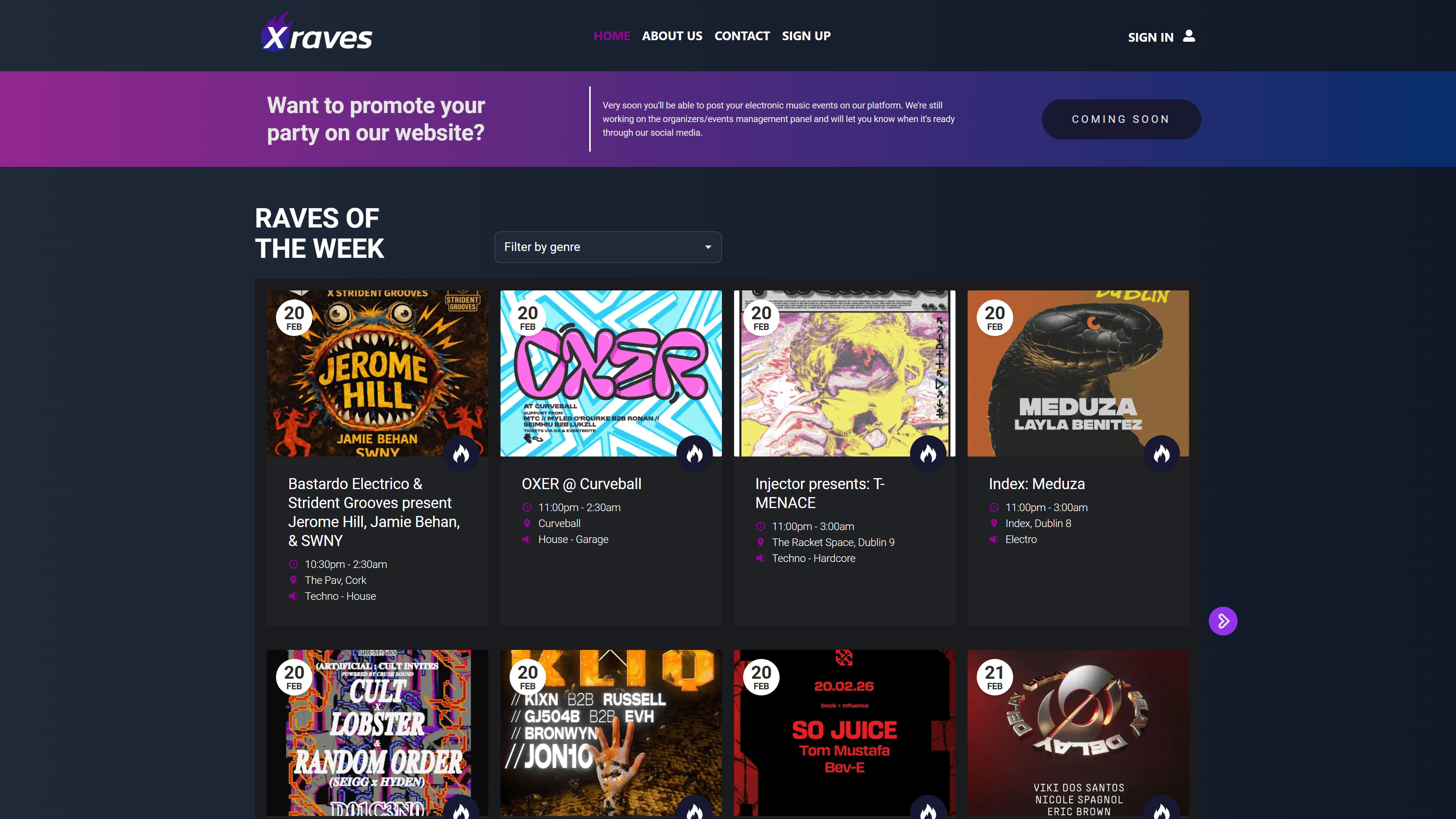Open the T-MENACE event poster
The height and width of the screenshot is (819, 1456).
844,373
